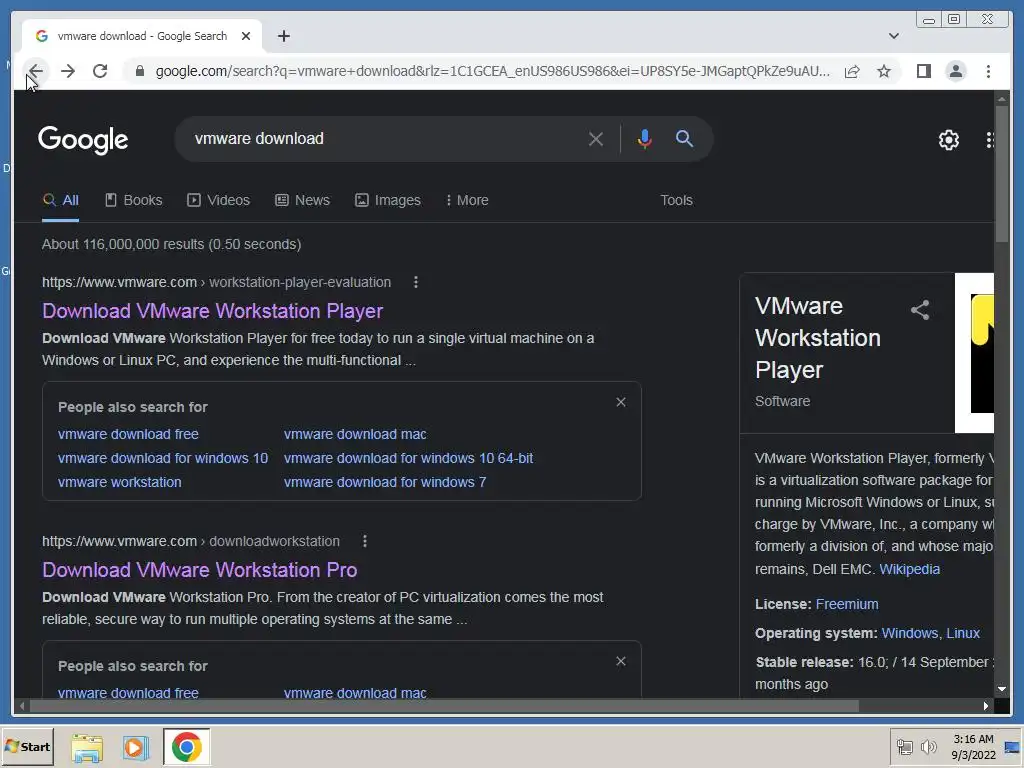
Task: Dismiss the first People also search for box
Action: 621,402
